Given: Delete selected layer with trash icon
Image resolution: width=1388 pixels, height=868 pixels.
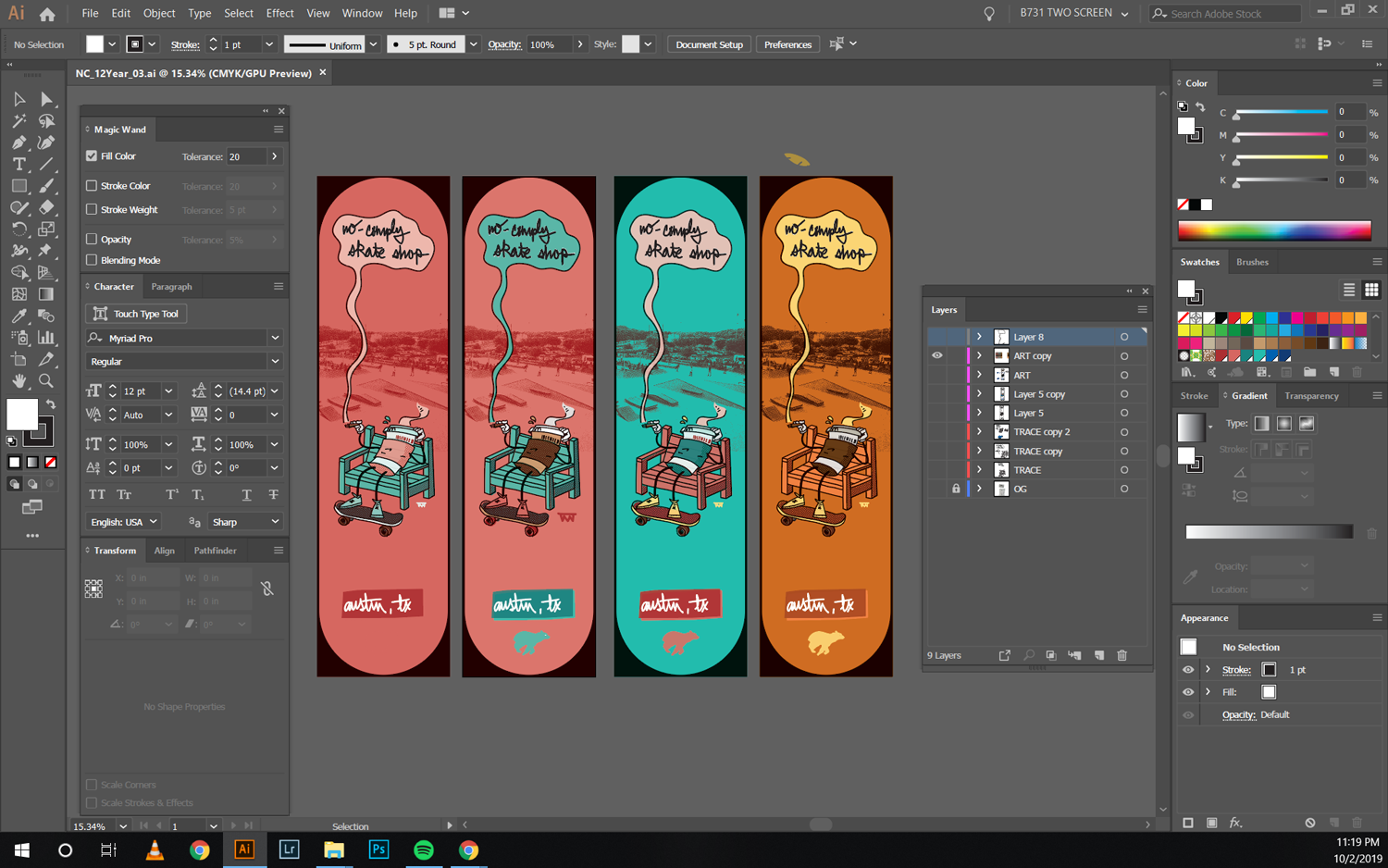Looking at the screenshot, I should click(x=1122, y=655).
